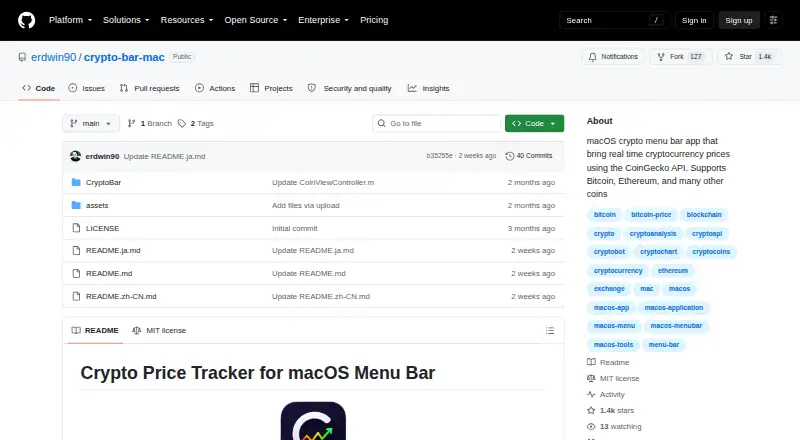800x440 pixels.
Task: Click the eye icon beside 13 watching
Action: pos(591,427)
